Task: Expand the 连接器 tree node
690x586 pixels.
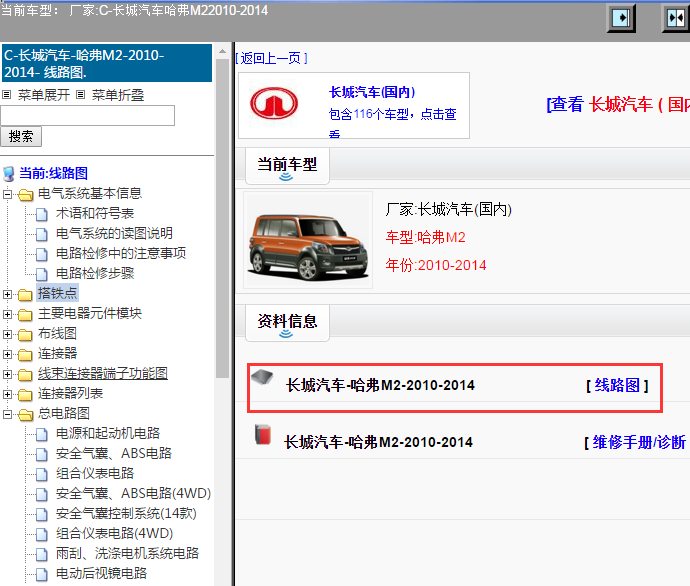Action: tap(7, 354)
